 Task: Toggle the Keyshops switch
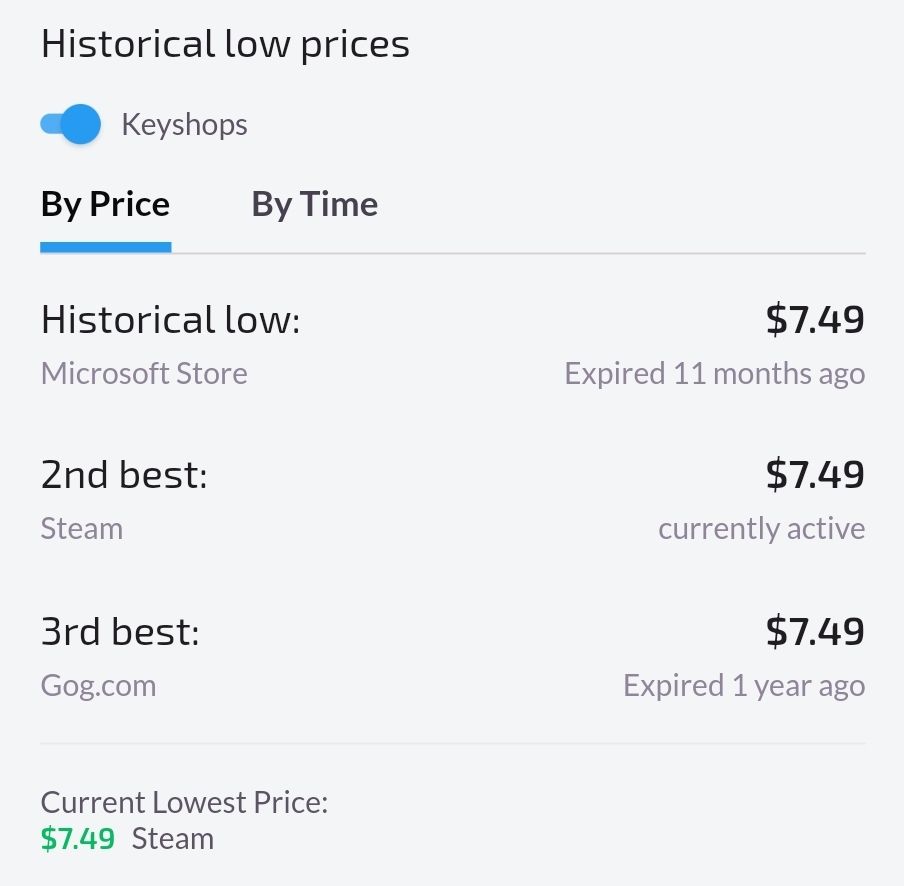pos(71,125)
